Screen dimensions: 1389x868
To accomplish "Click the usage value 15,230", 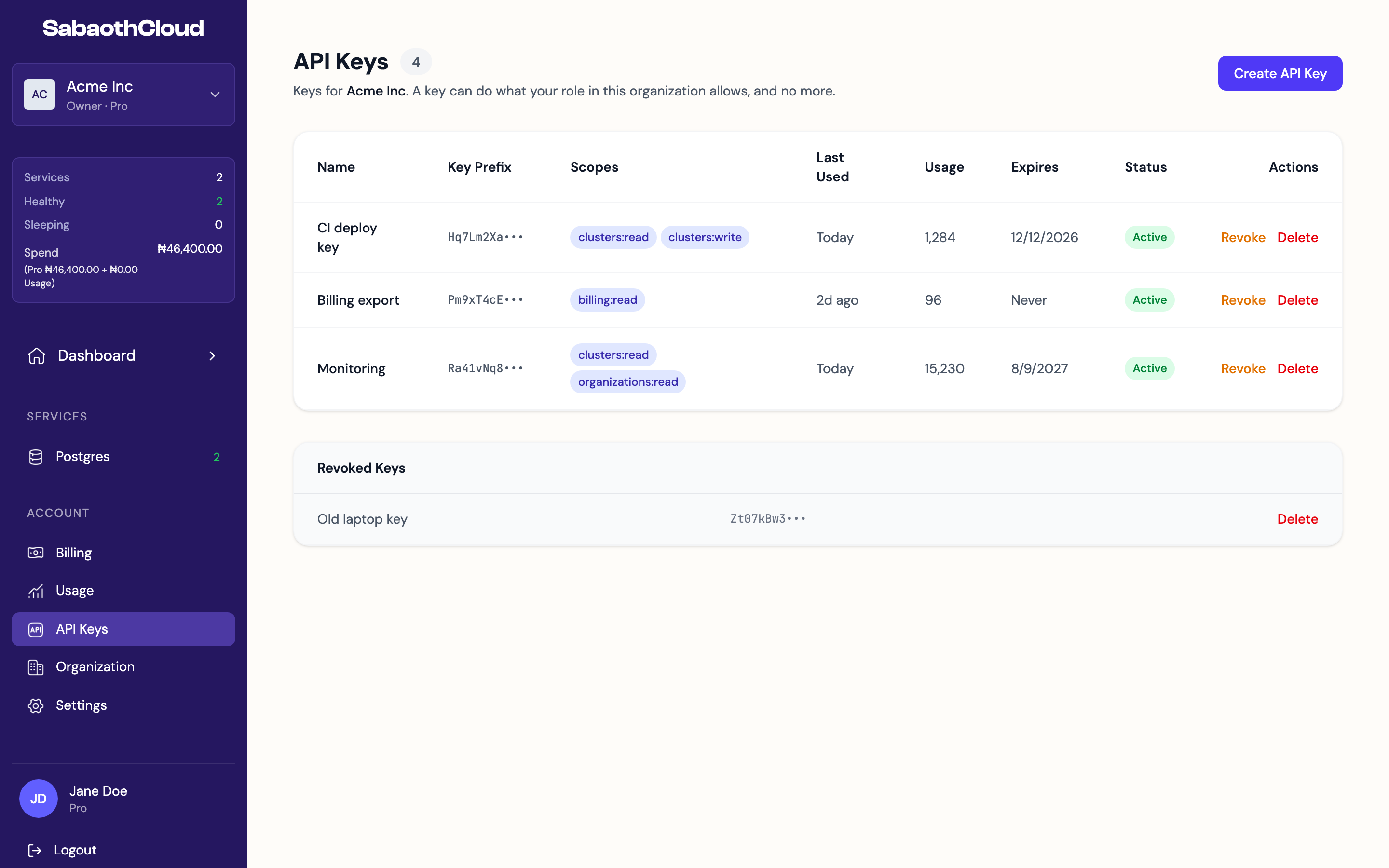I will (944, 368).
